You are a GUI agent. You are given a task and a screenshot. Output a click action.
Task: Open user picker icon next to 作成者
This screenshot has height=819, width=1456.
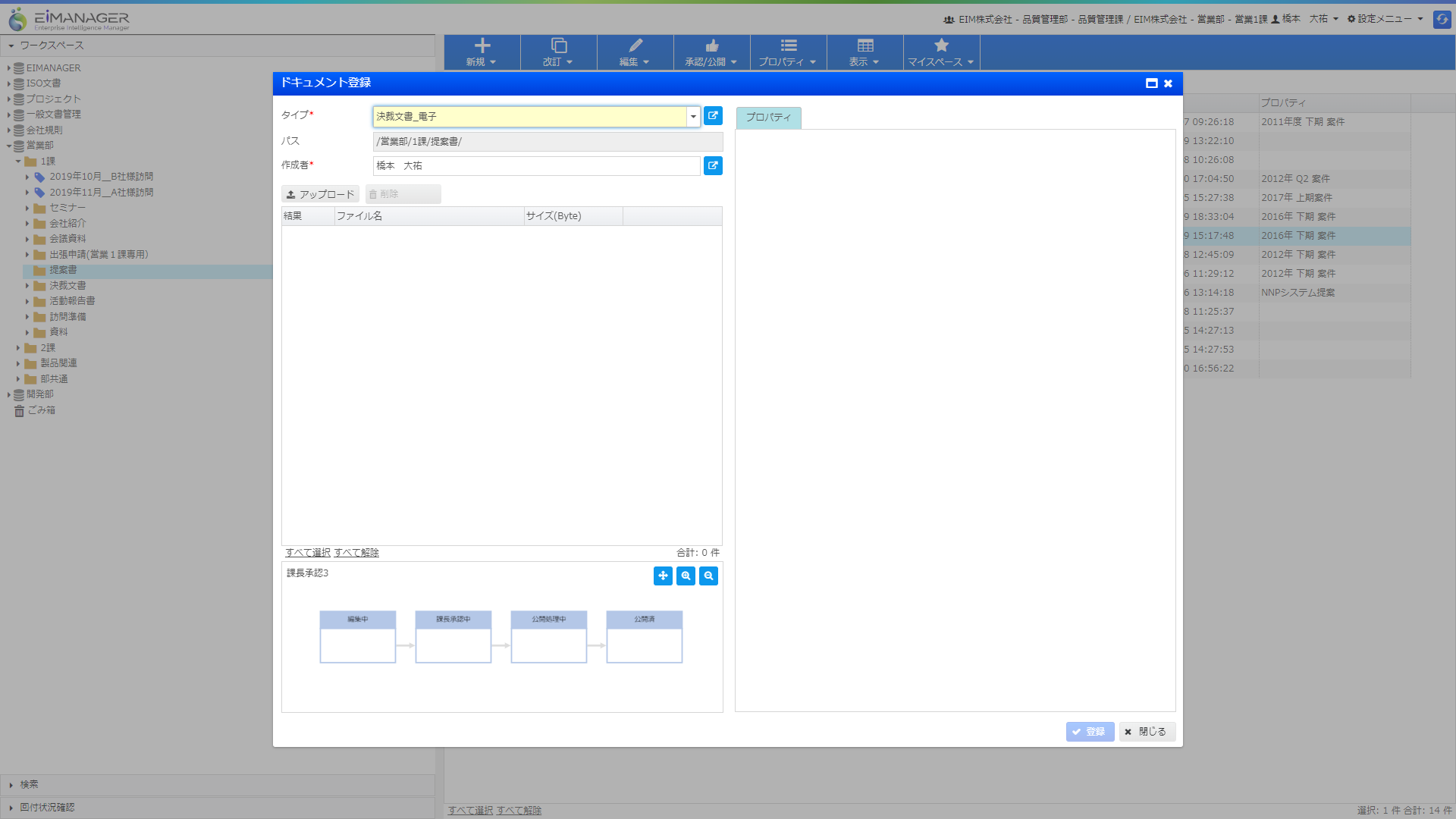pos(713,165)
